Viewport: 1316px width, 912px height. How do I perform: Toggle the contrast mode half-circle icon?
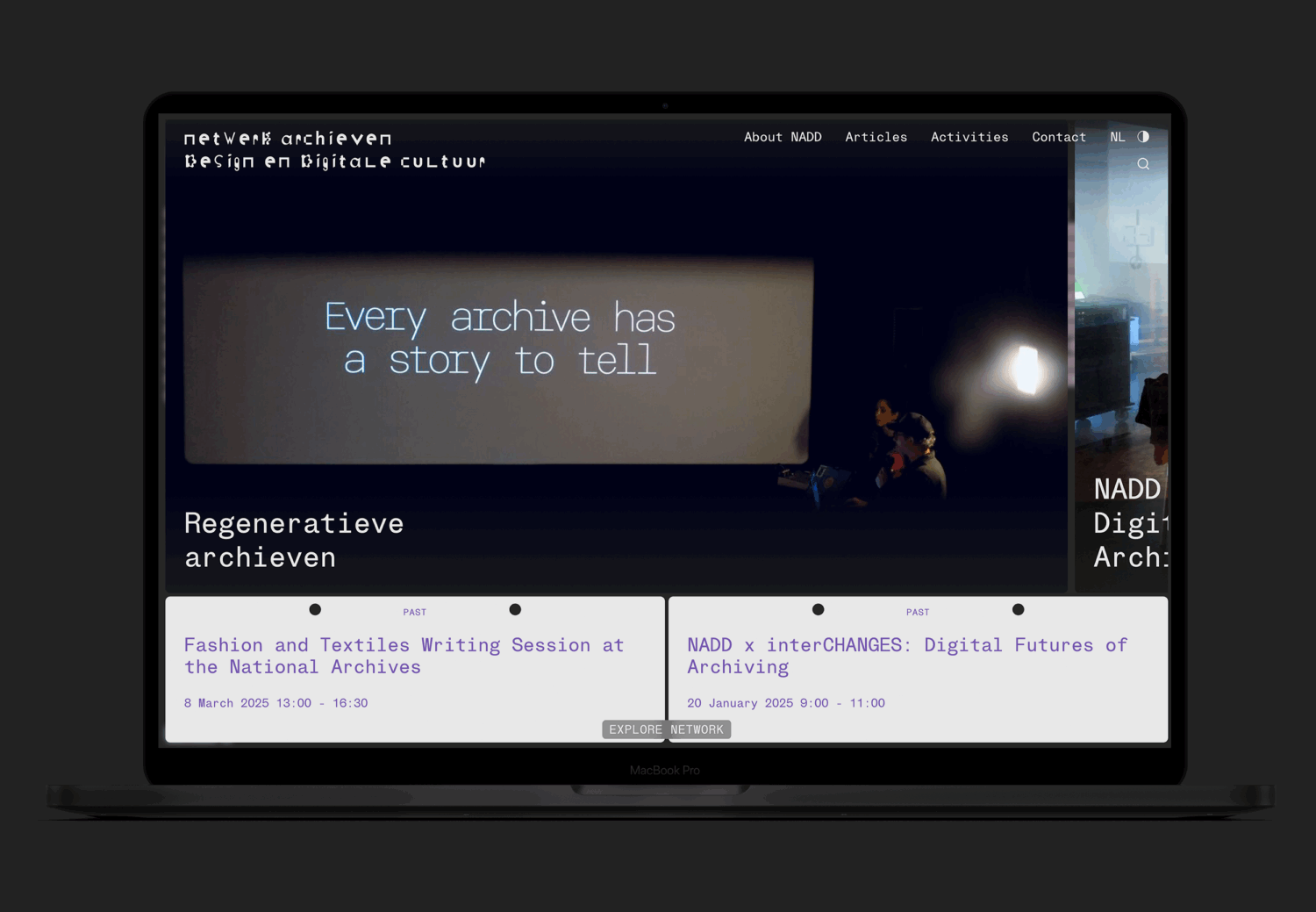(1143, 137)
